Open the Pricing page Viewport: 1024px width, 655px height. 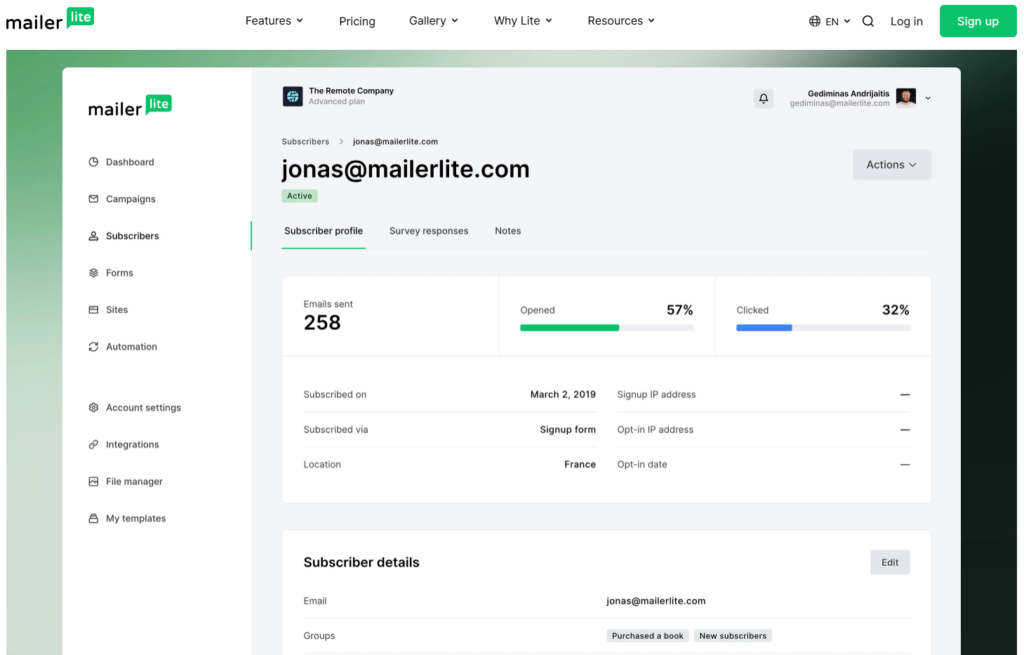coord(357,22)
